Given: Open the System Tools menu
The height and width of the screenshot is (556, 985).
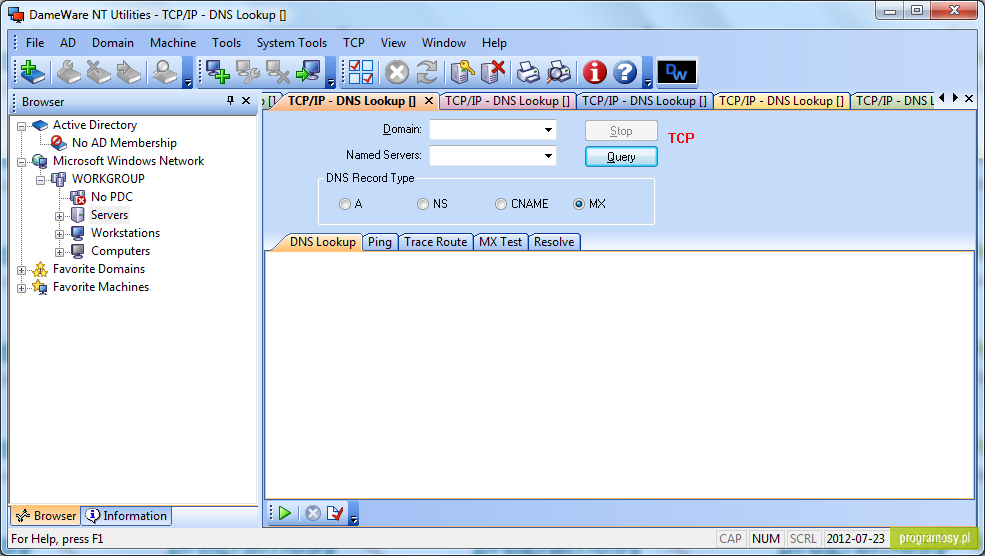Looking at the screenshot, I should (x=291, y=43).
